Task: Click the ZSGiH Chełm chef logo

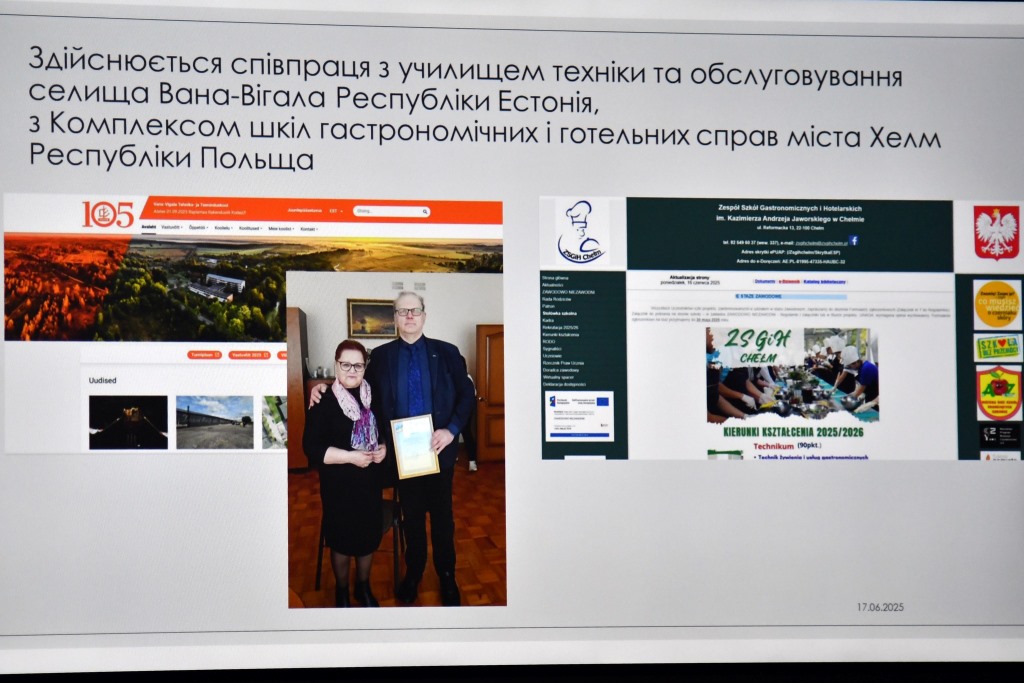Action: [x=581, y=233]
